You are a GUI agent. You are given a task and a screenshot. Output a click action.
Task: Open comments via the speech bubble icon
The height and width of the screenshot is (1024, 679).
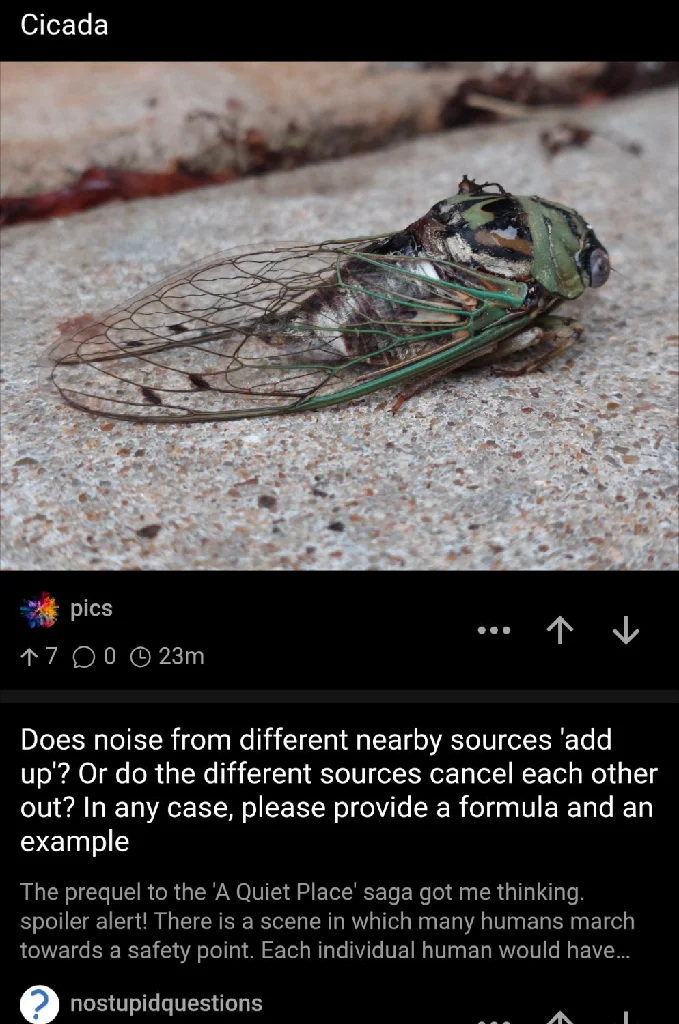point(84,656)
